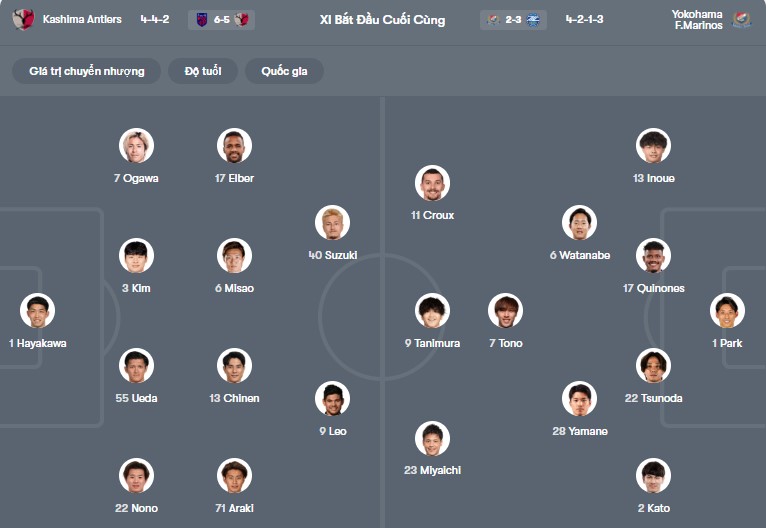Select Croux's player photo
Viewport: 766px width, 528px height.
(x=432, y=183)
